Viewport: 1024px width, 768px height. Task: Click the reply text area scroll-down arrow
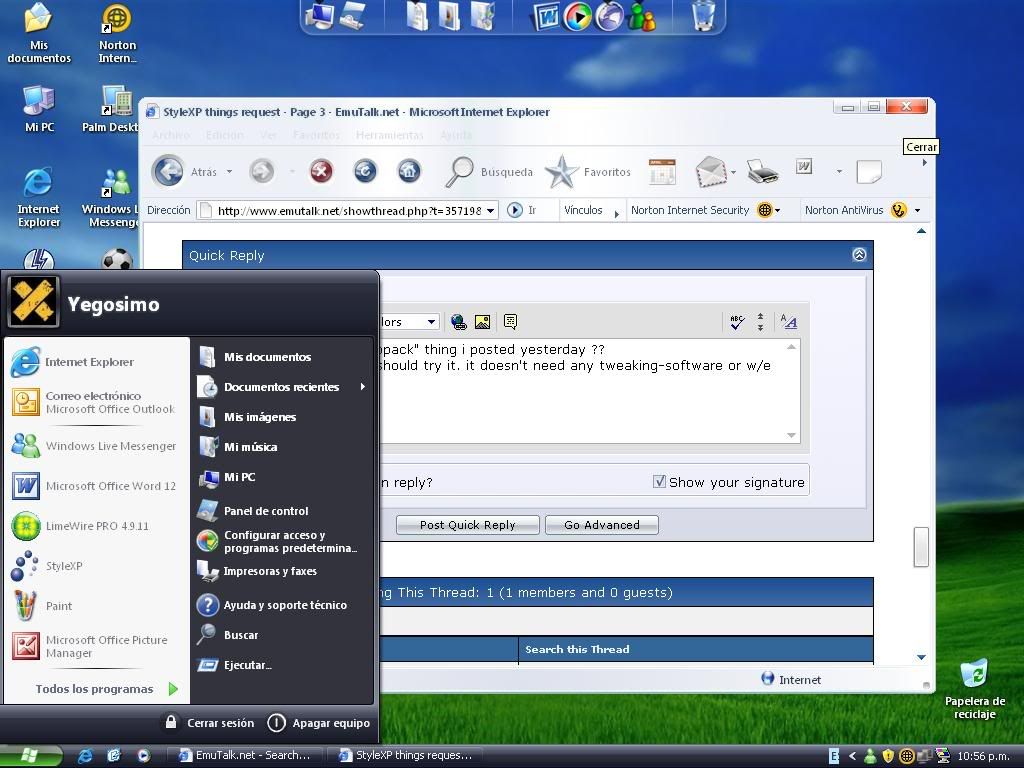[792, 436]
